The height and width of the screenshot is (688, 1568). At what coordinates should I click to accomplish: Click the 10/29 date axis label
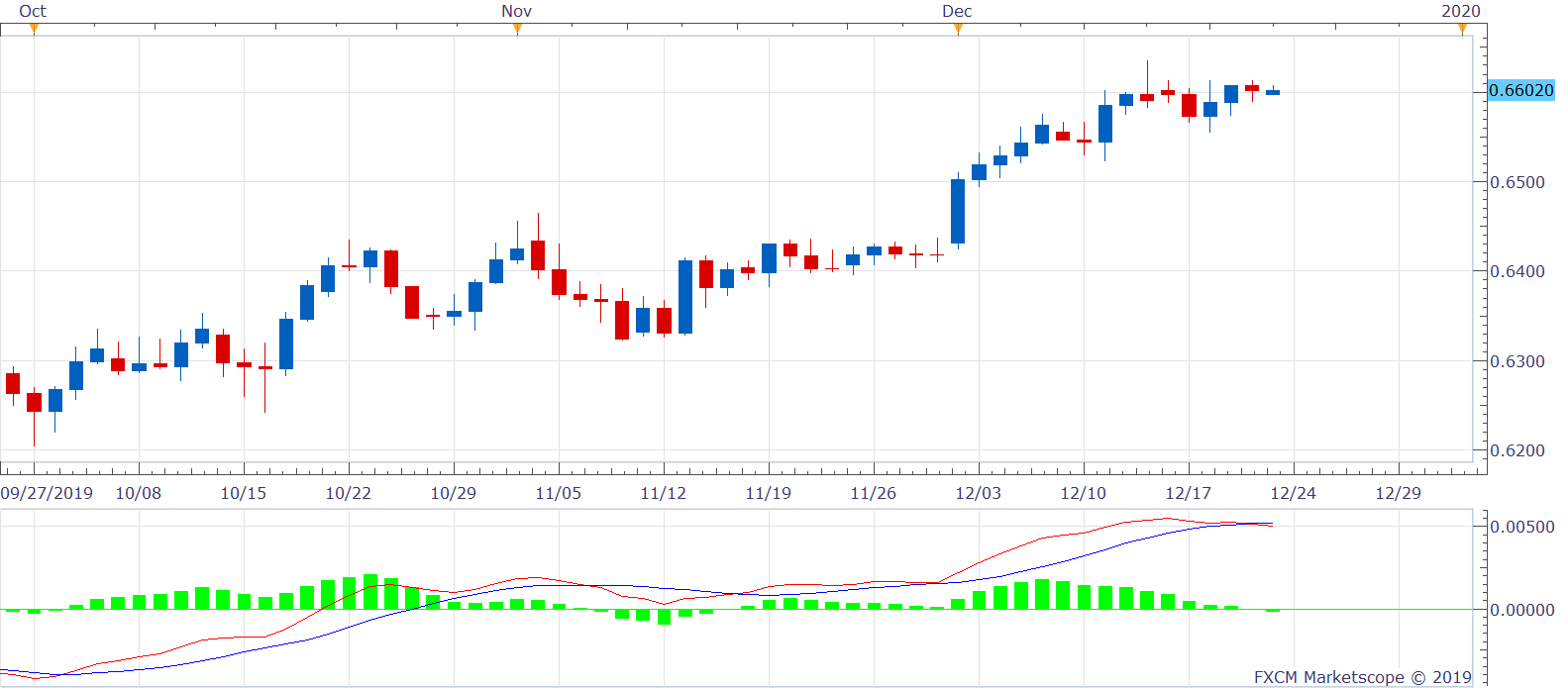coord(454,493)
